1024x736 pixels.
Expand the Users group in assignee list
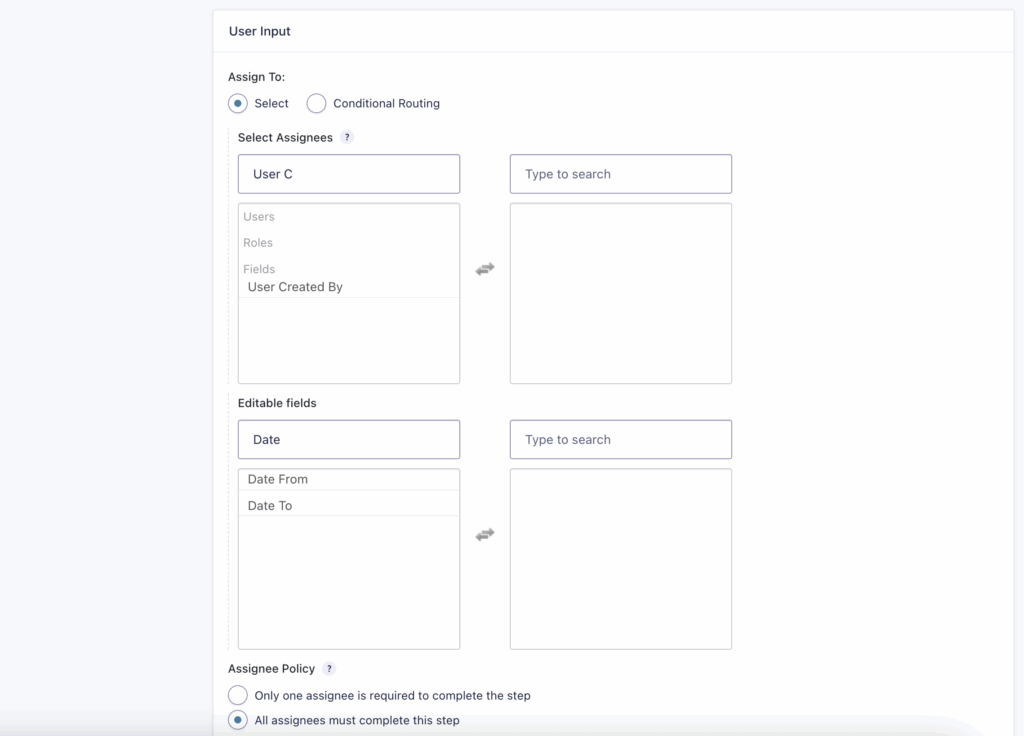pos(259,216)
